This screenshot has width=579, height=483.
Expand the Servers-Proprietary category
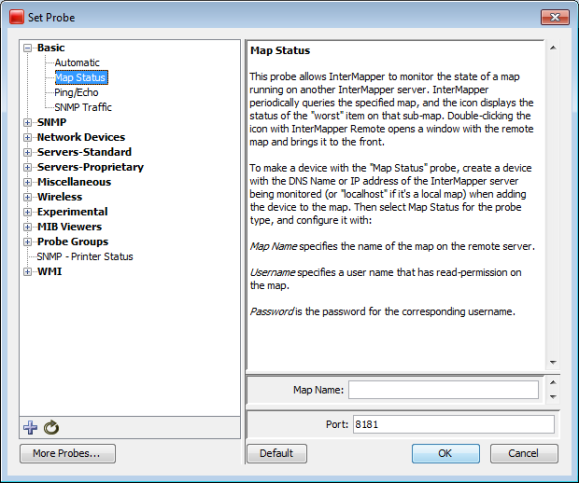coord(27,167)
